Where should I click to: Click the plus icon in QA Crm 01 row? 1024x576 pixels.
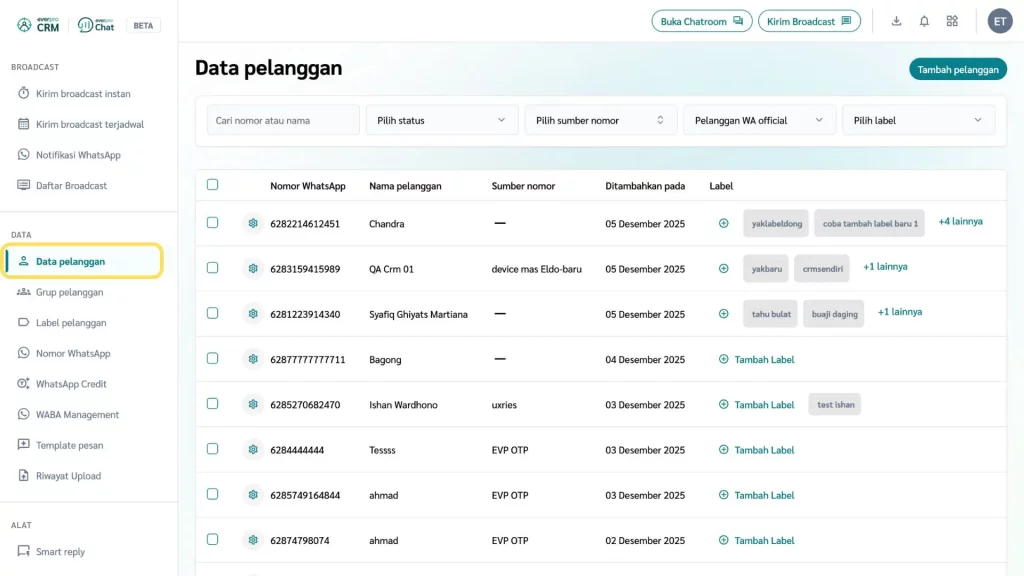724,268
